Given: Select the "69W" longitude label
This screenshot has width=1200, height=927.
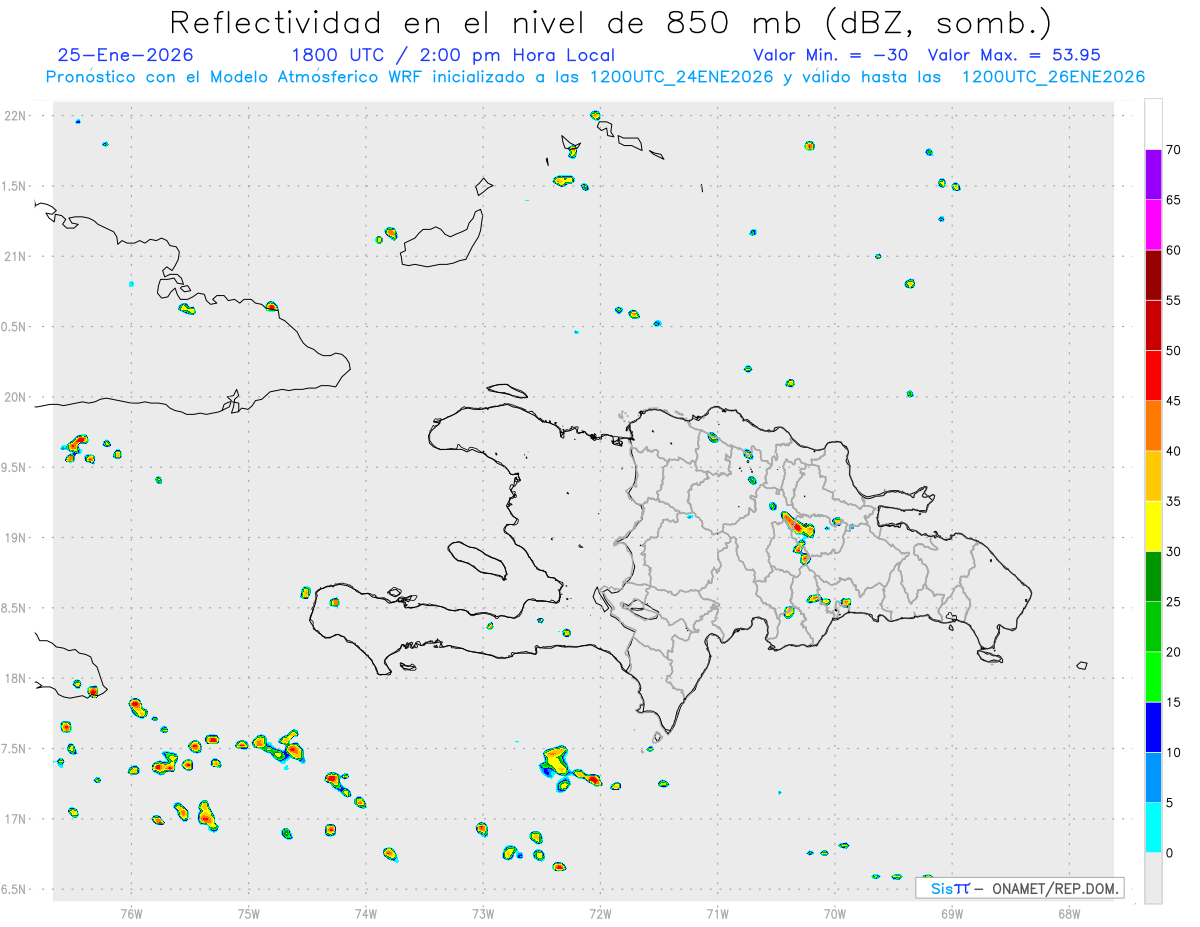Looking at the screenshot, I should pyautogui.click(x=952, y=913).
